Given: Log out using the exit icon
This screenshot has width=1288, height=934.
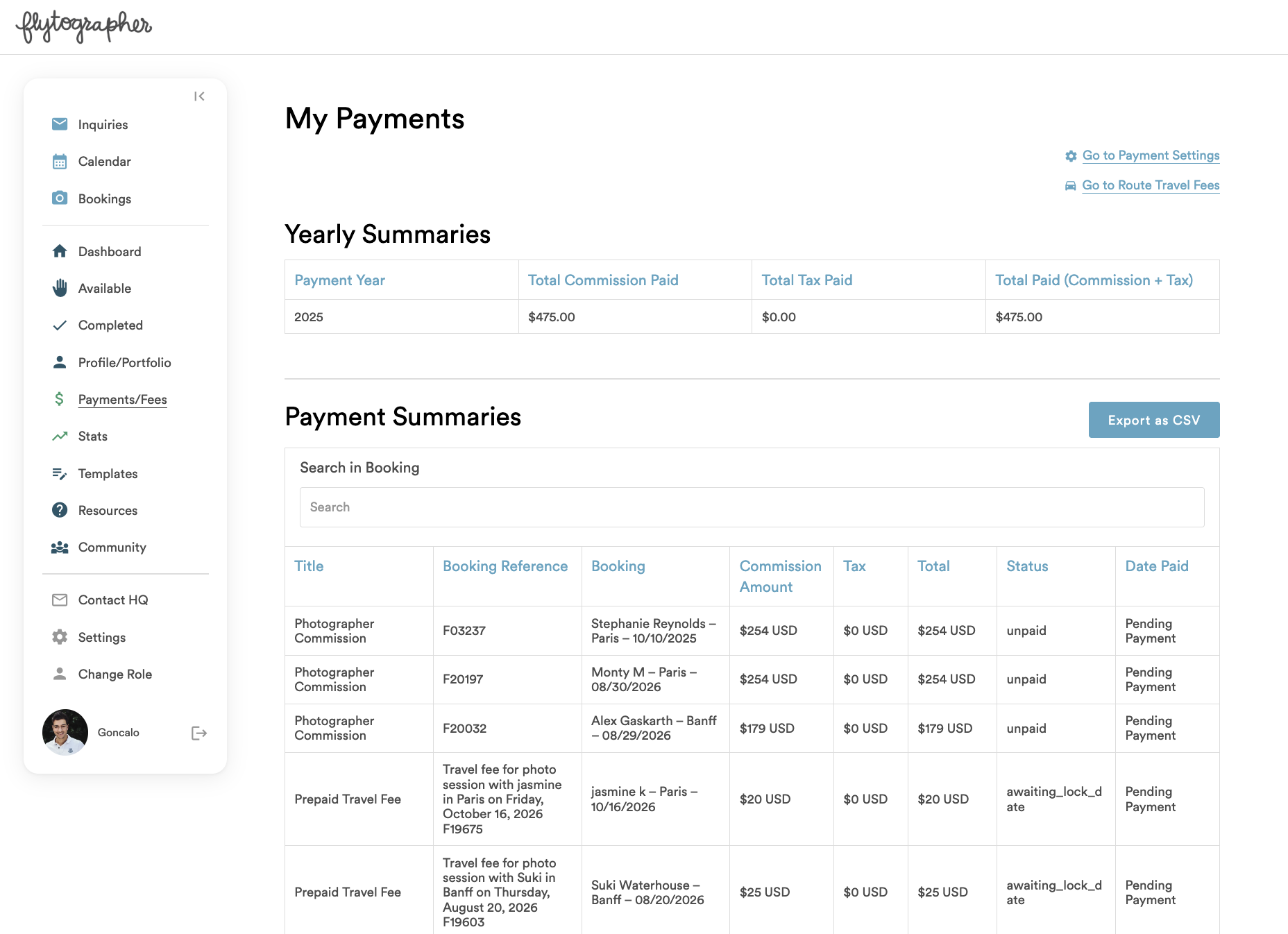Looking at the screenshot, I should click(199, 733).
